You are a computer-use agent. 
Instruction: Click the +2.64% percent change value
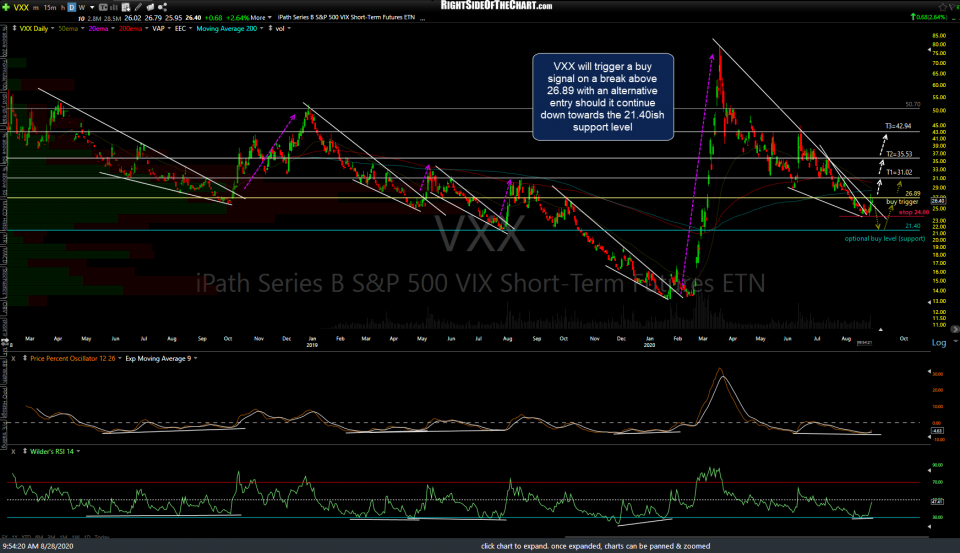237,18
